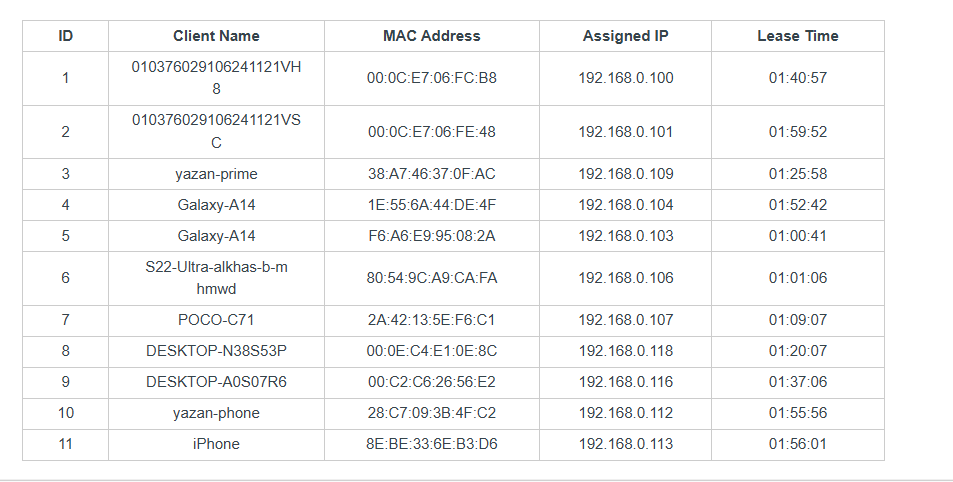The height and width of the screenshot is (482, 953).
Task: Select the S22-Ultra-alkhas-b-mhmwd client name
Action: click(216, 278)
